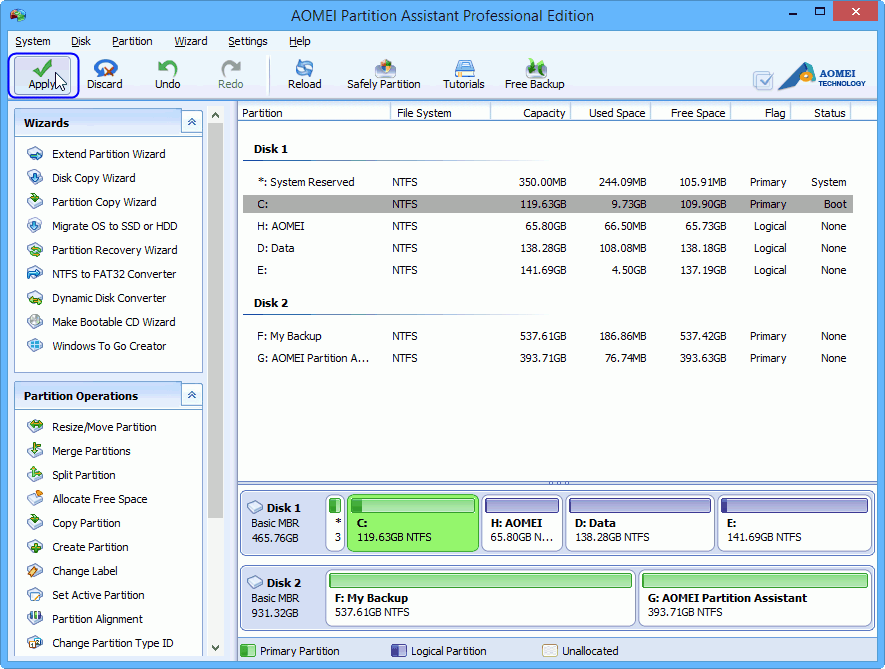
Task: Select the Disk 2 931.32GB header block
Action: 283,598
